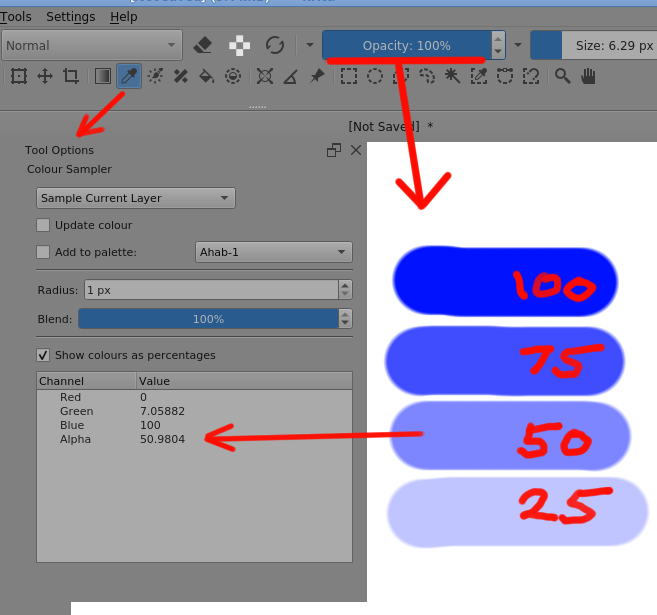Select the Gradient tool
The image size is (657, 615).
pos(103,76)
